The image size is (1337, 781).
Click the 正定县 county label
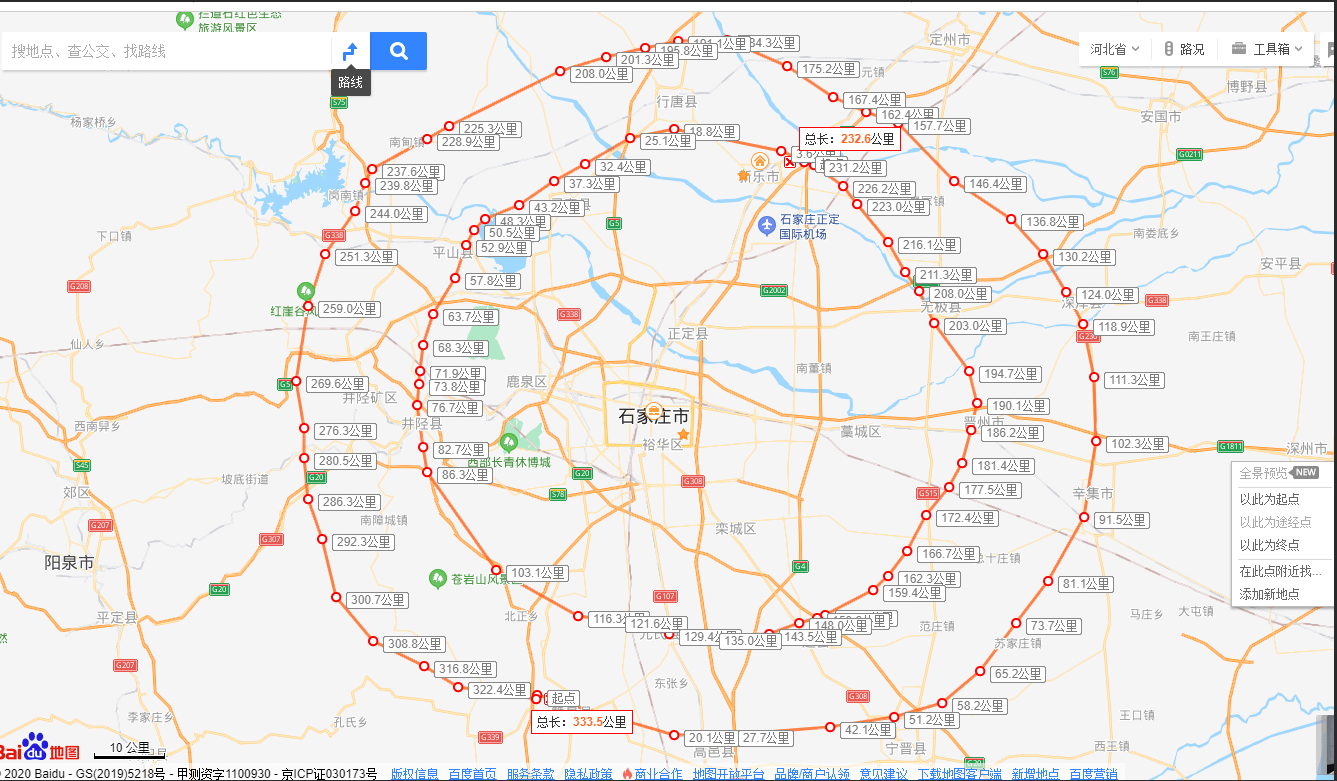click(688, 333)
